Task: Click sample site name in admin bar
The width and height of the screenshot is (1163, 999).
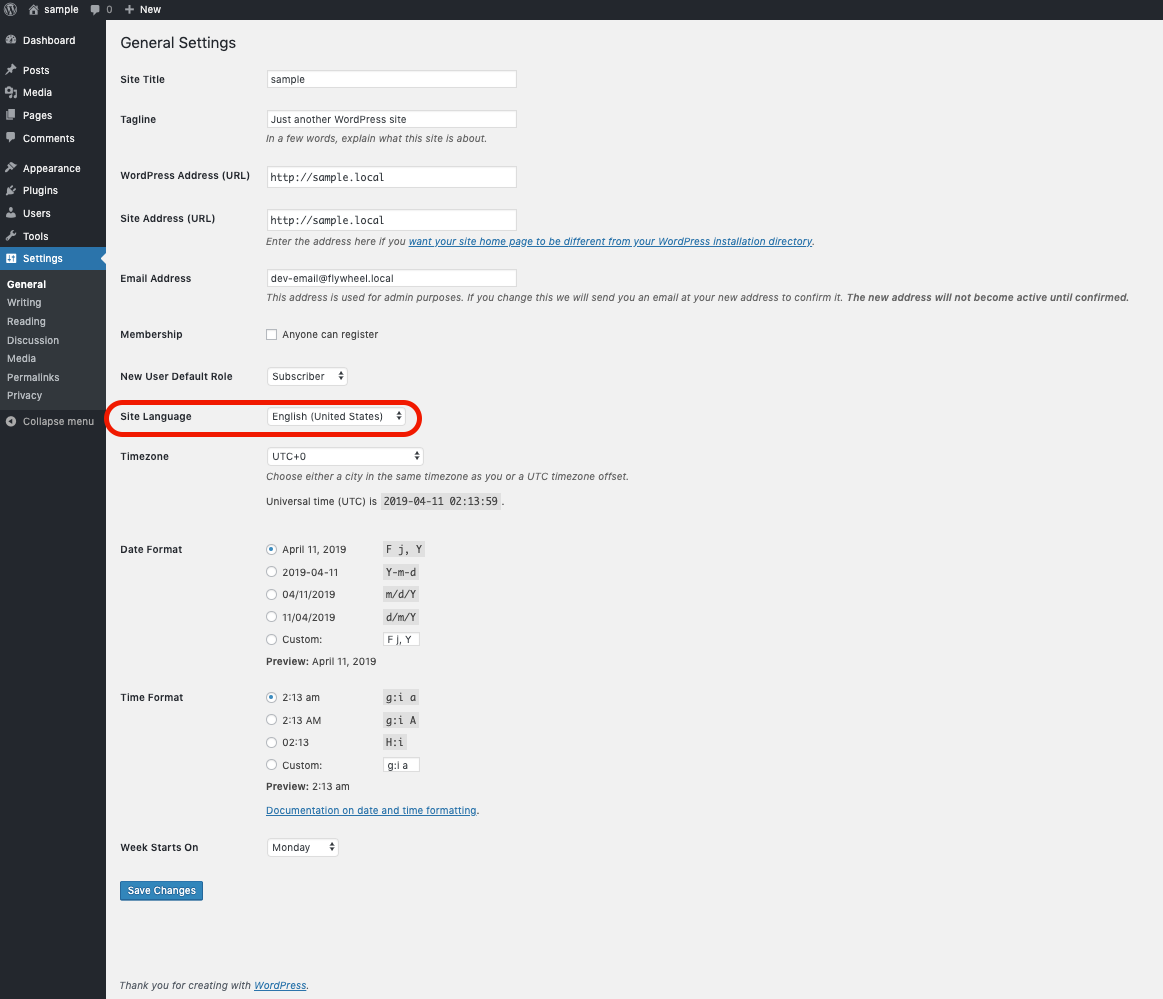Action: click(62, 10)
